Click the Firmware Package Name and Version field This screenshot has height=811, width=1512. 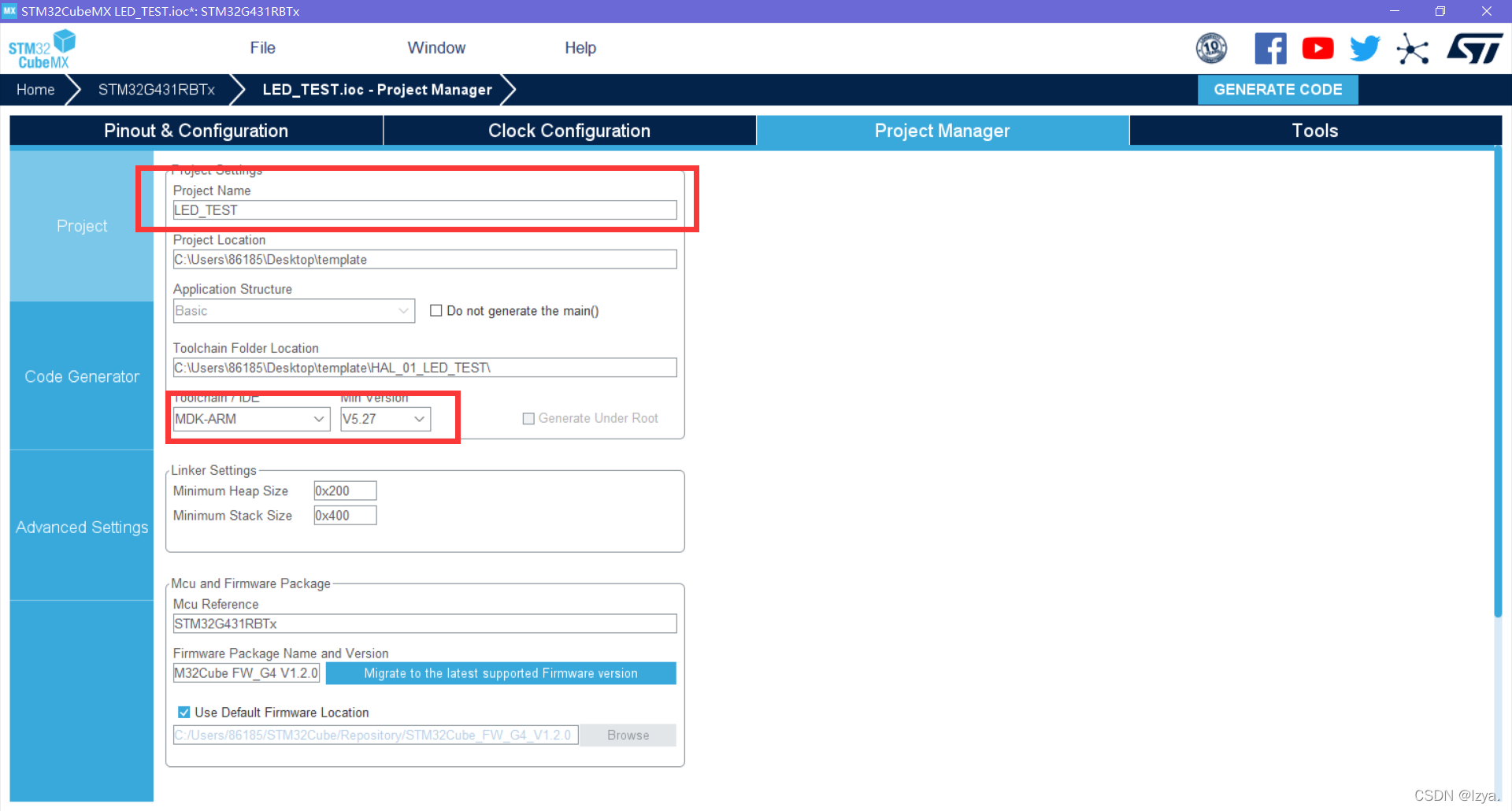(246, 673)
